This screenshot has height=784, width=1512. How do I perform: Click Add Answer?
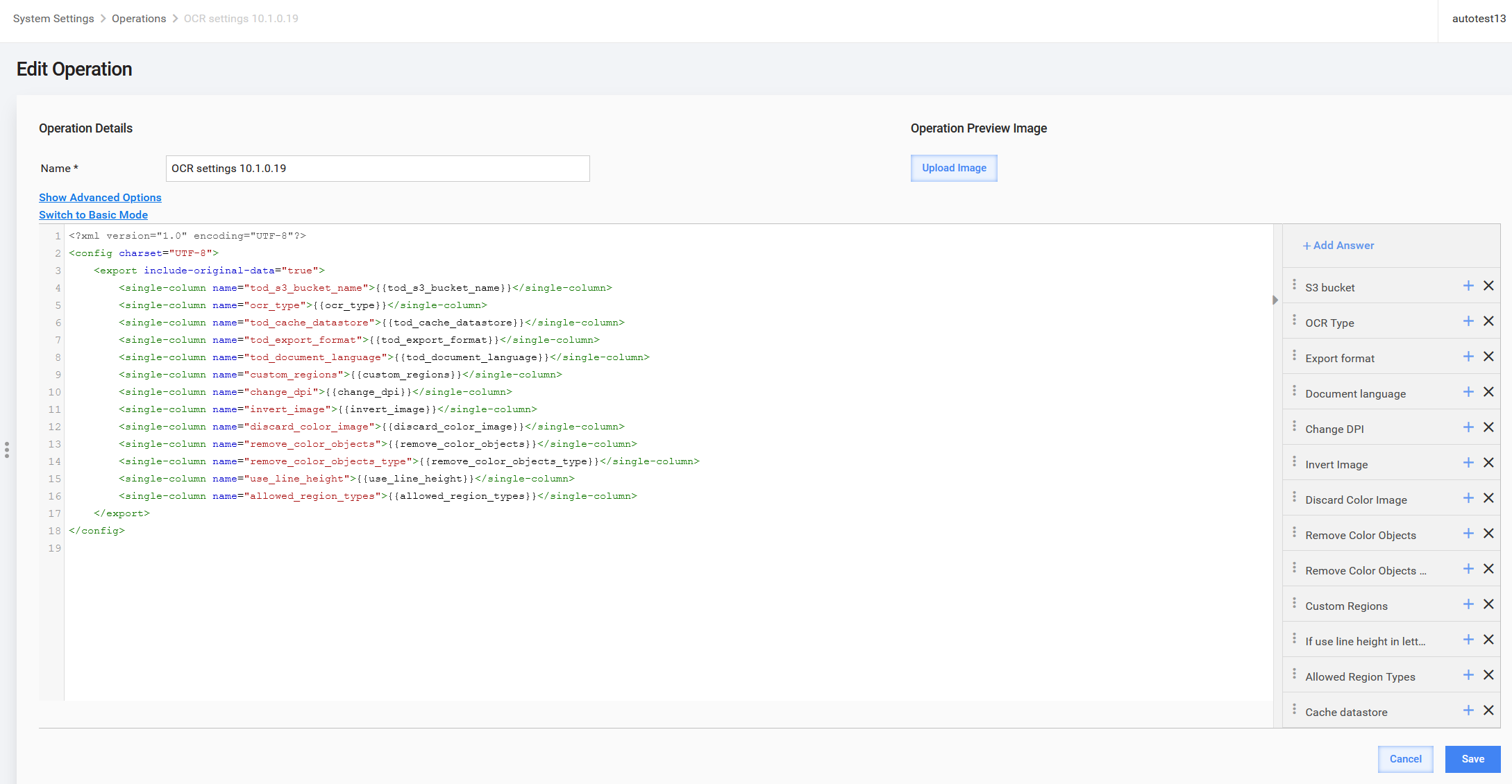[x=1338, y=246]
